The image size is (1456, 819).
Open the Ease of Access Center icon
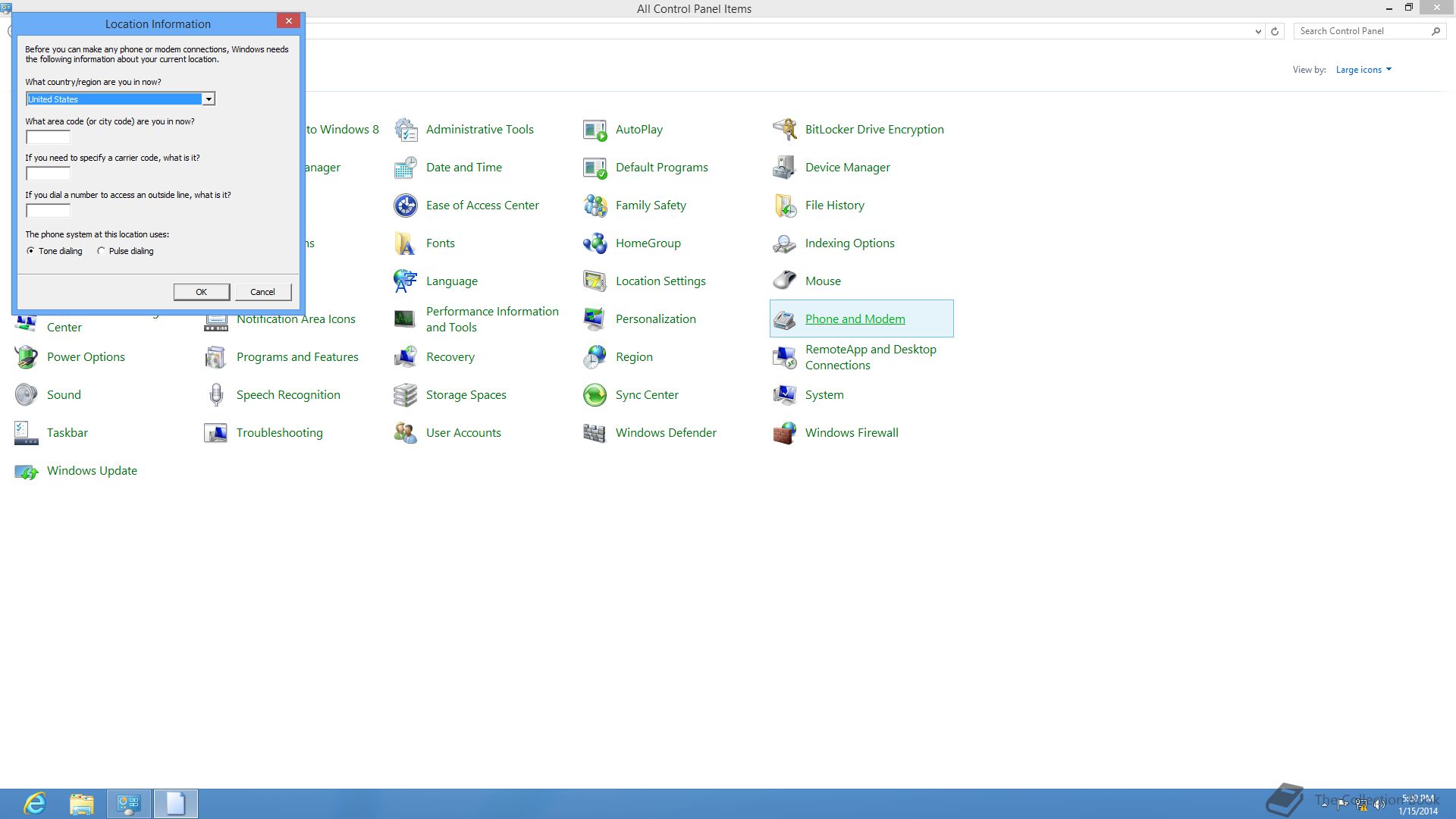(x=406, y=206)
